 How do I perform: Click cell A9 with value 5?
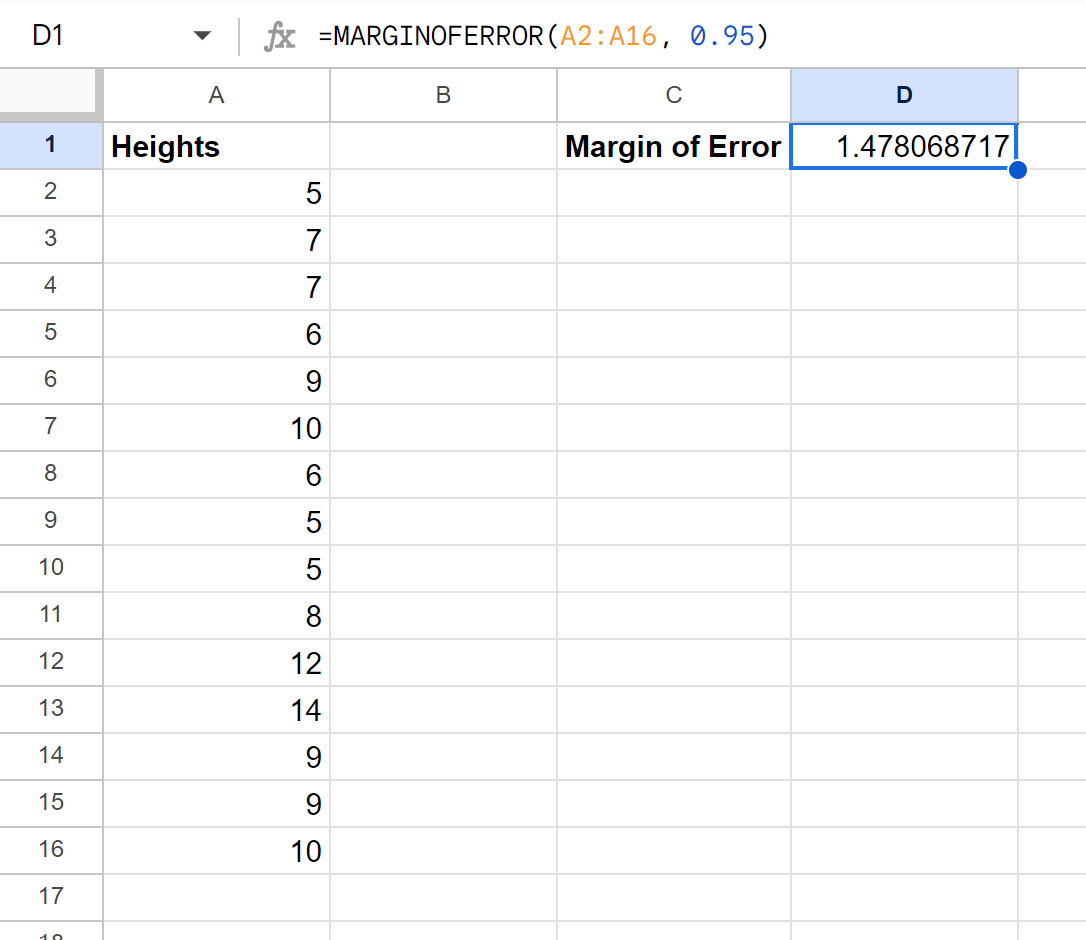tap(216, 522)
